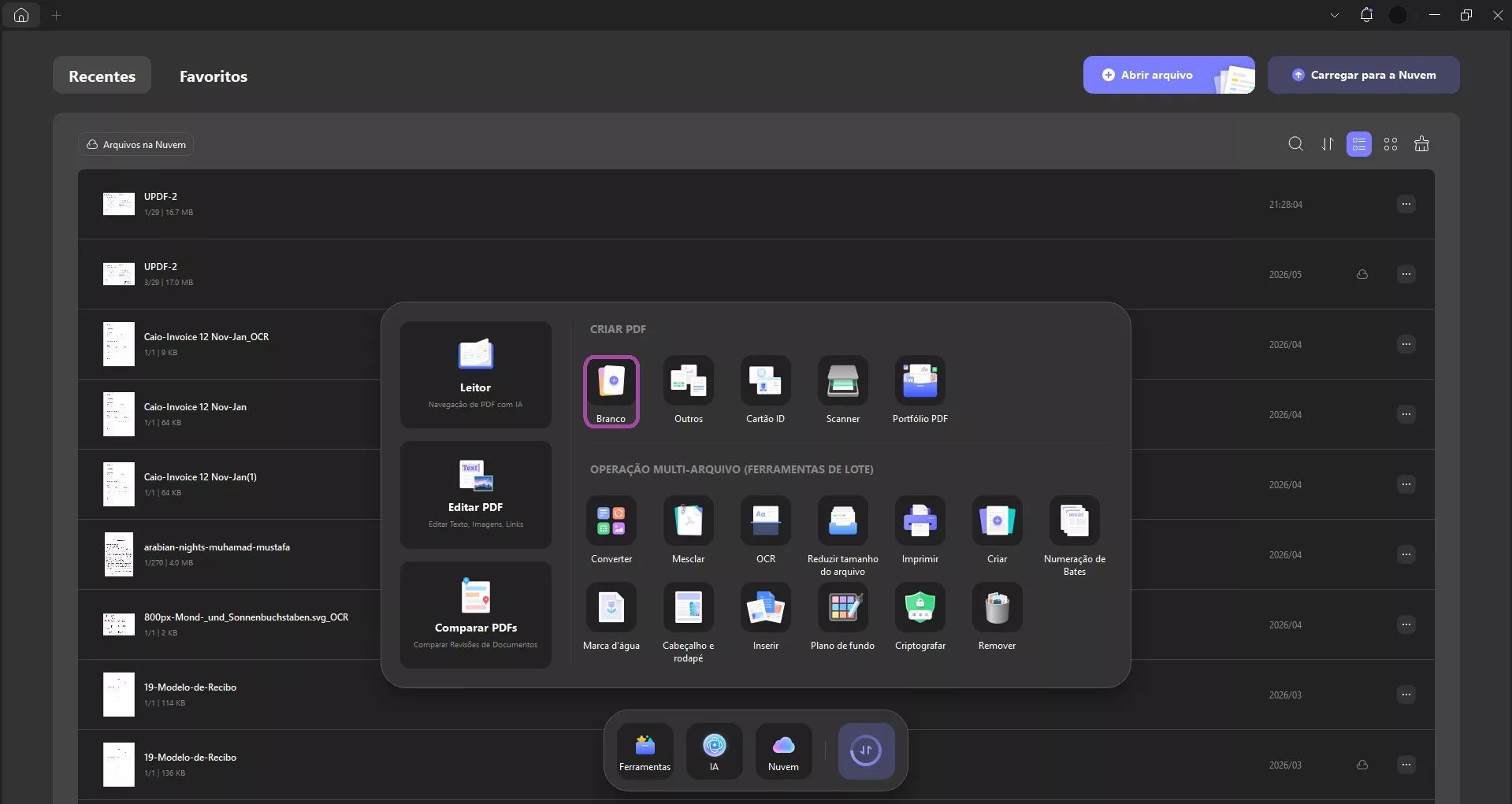Open the title bar dropdown chevron
Image resolution: width=1512 pixels, height=804 pixels.
(x=1335, y=15)
